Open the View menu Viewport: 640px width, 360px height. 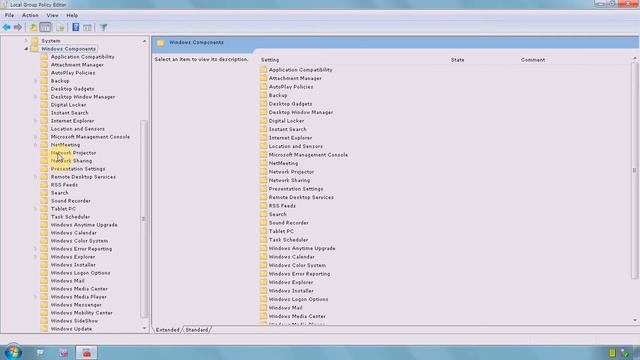[52, 15]
